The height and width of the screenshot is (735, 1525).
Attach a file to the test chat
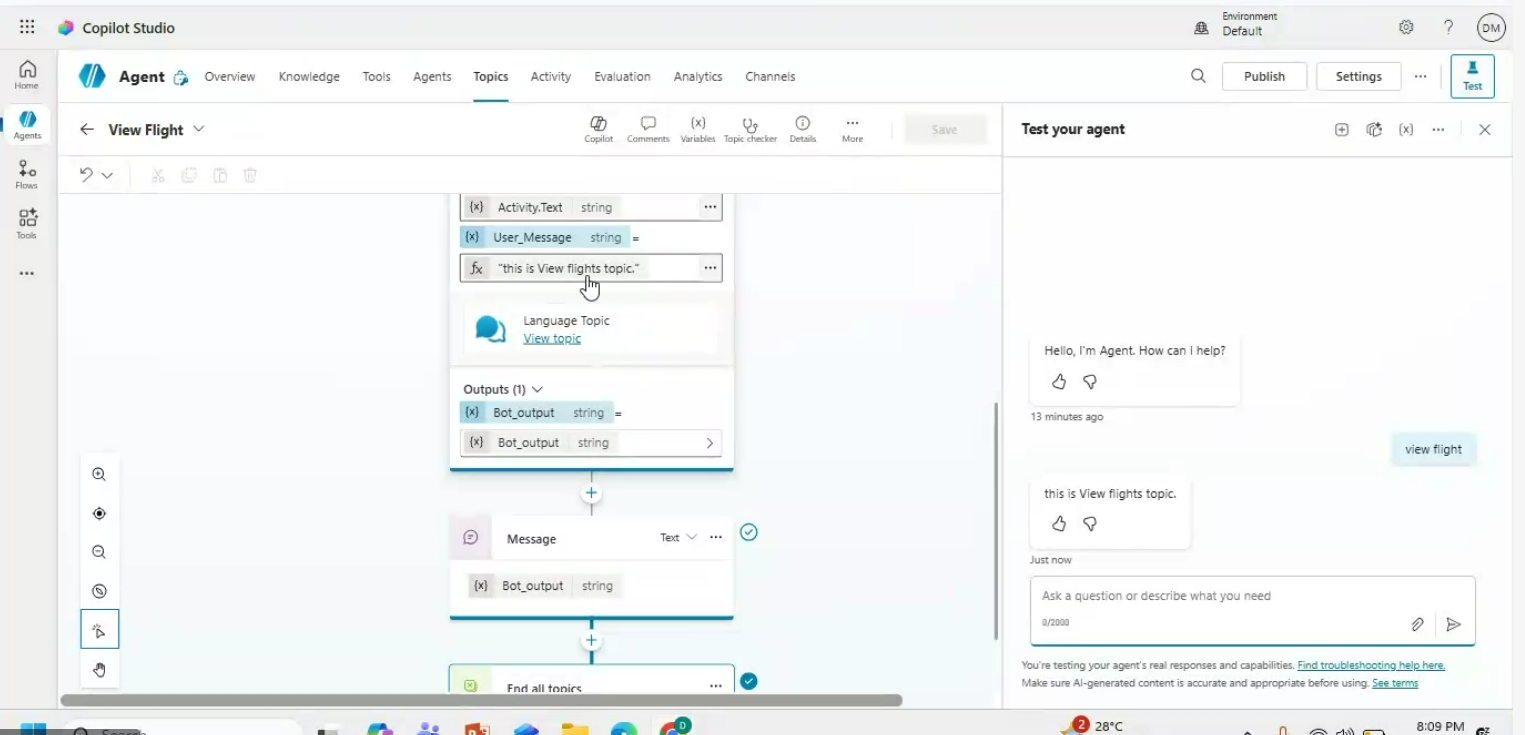click(x=1417, y=624)
